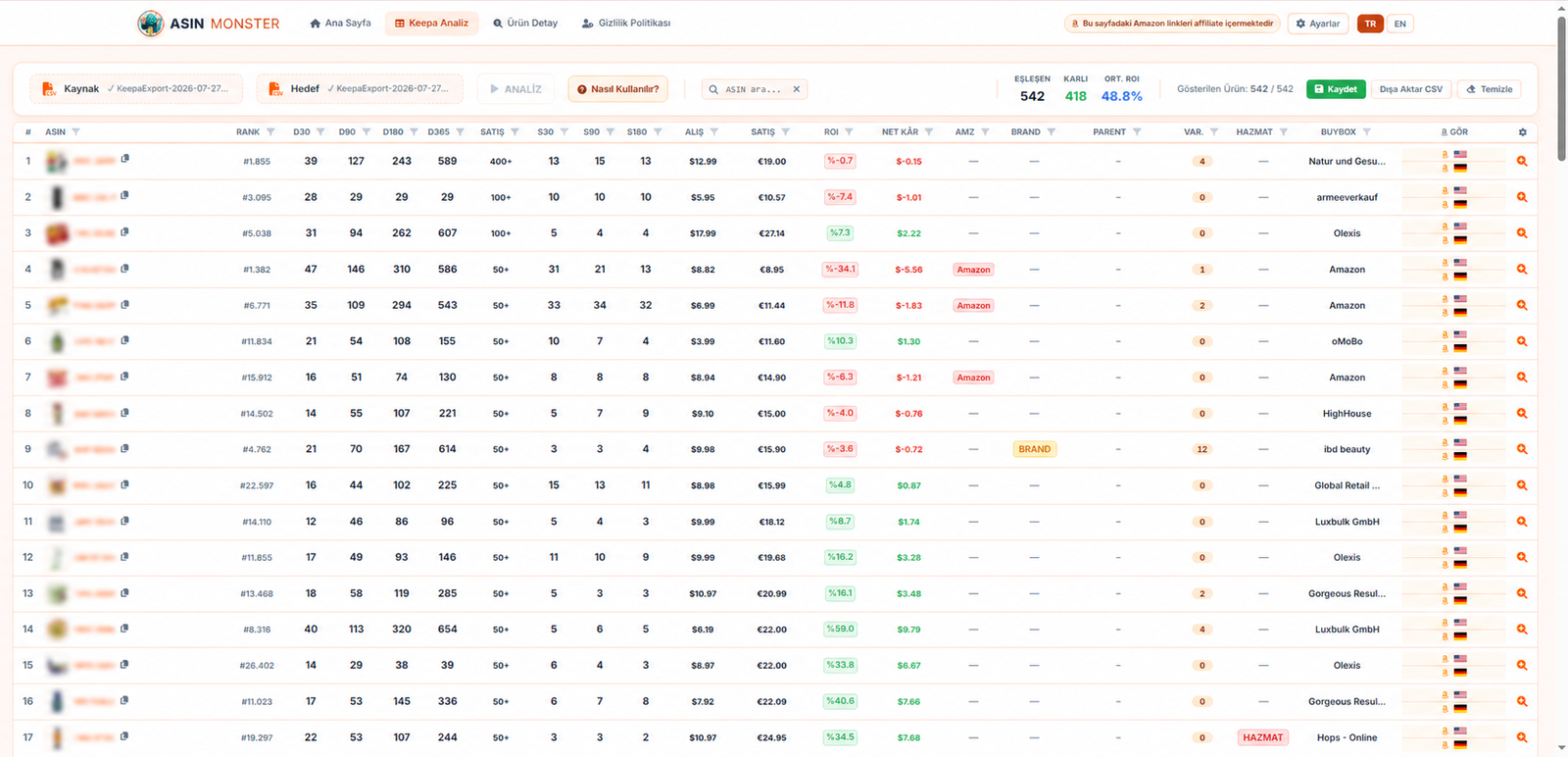
Task: Click the ASIN Monster logo
Action: pyautogui.click(x=209, y=24)
